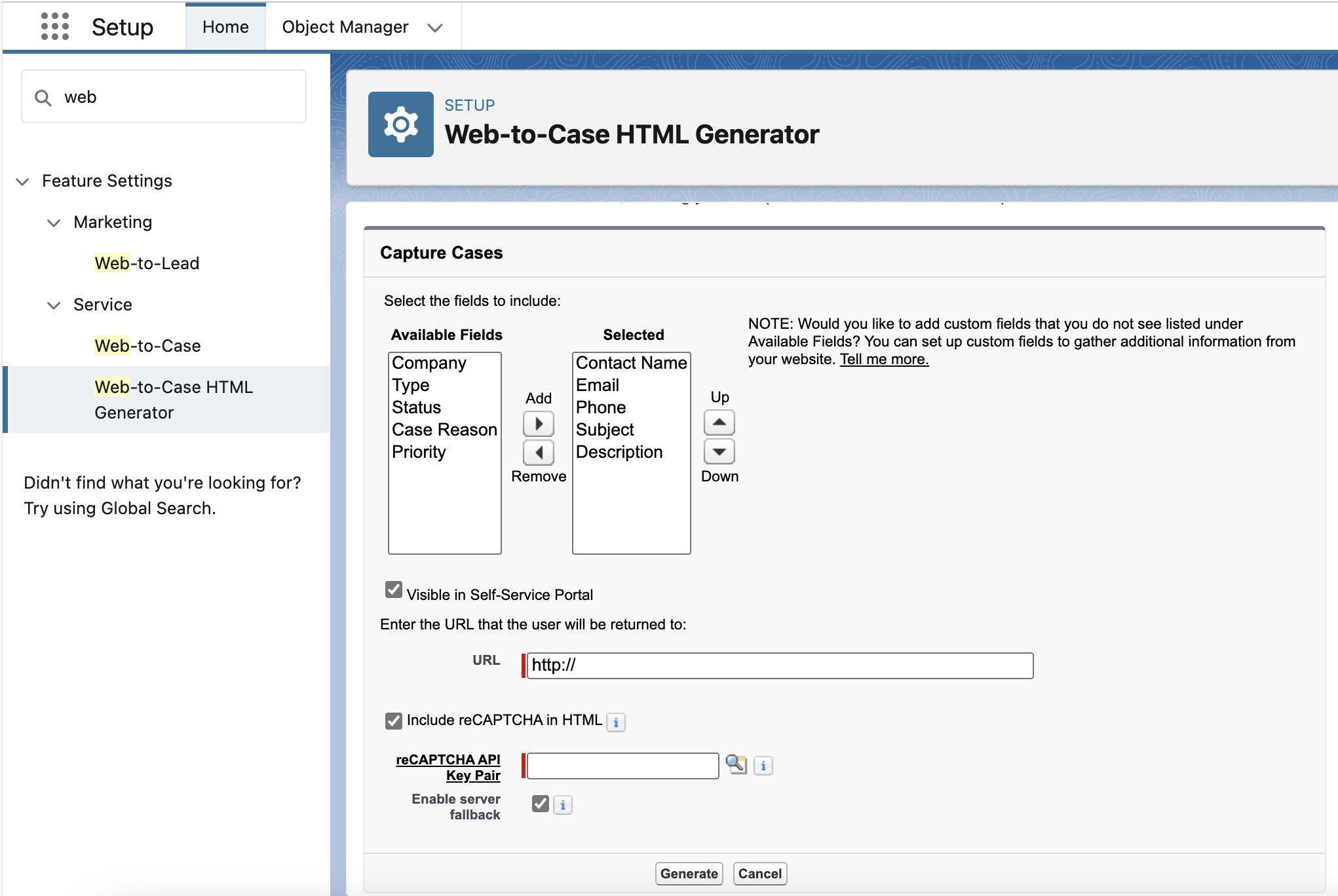Select Description in Selected list
The height and width of the screenshot is (896, 1338).
(632, 452)
